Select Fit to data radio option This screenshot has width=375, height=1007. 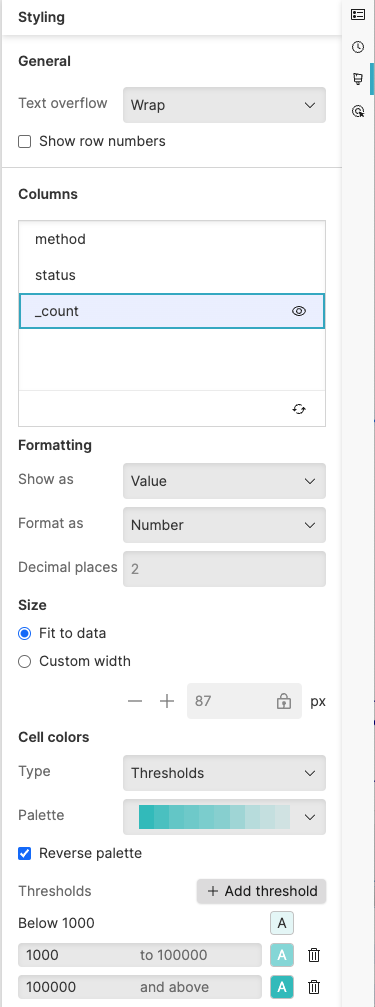[24, 633]
